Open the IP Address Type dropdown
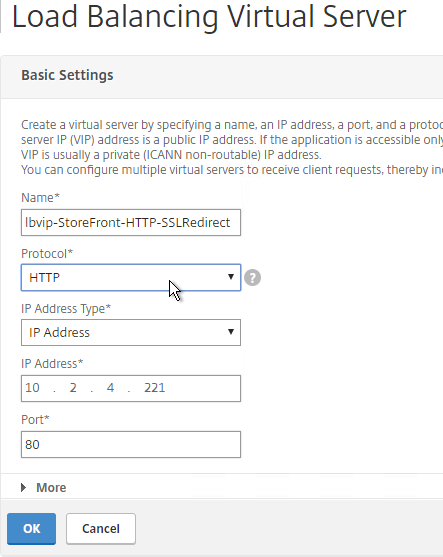This screenshot has width=443, height=557. pos(131,332)
